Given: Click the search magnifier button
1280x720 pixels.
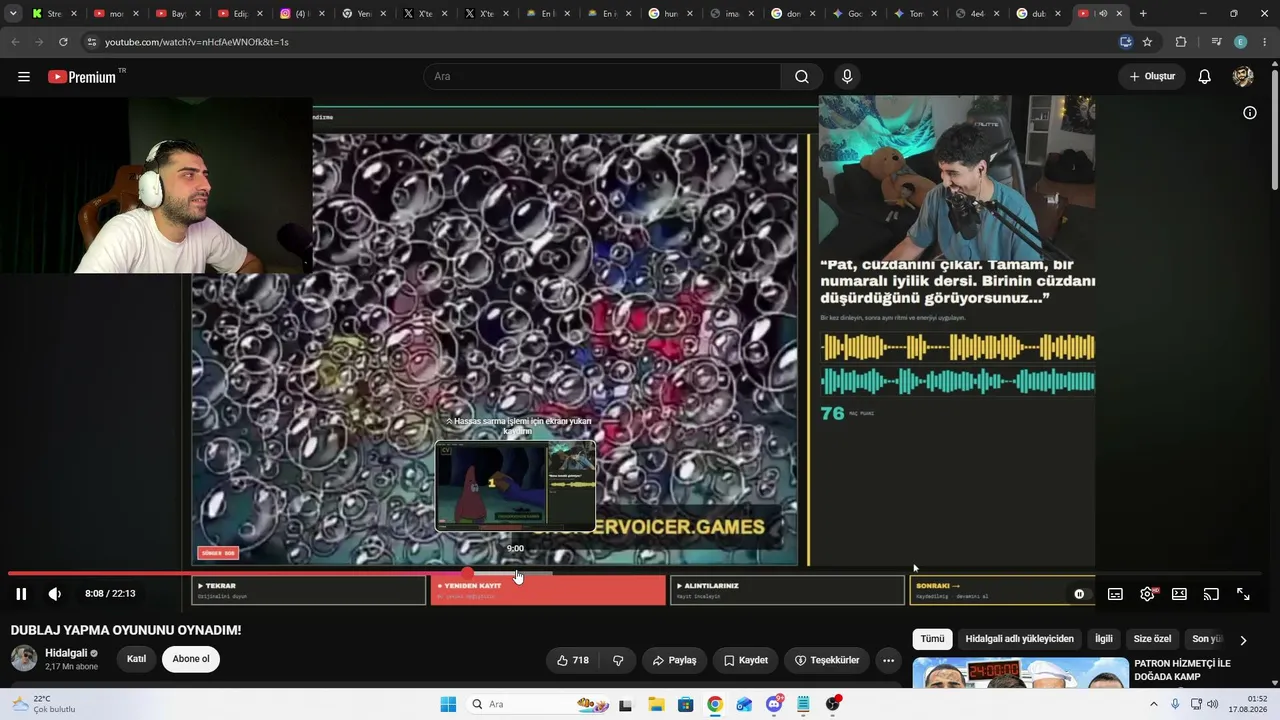Looking at the screenshot, I should coord(802,77).
